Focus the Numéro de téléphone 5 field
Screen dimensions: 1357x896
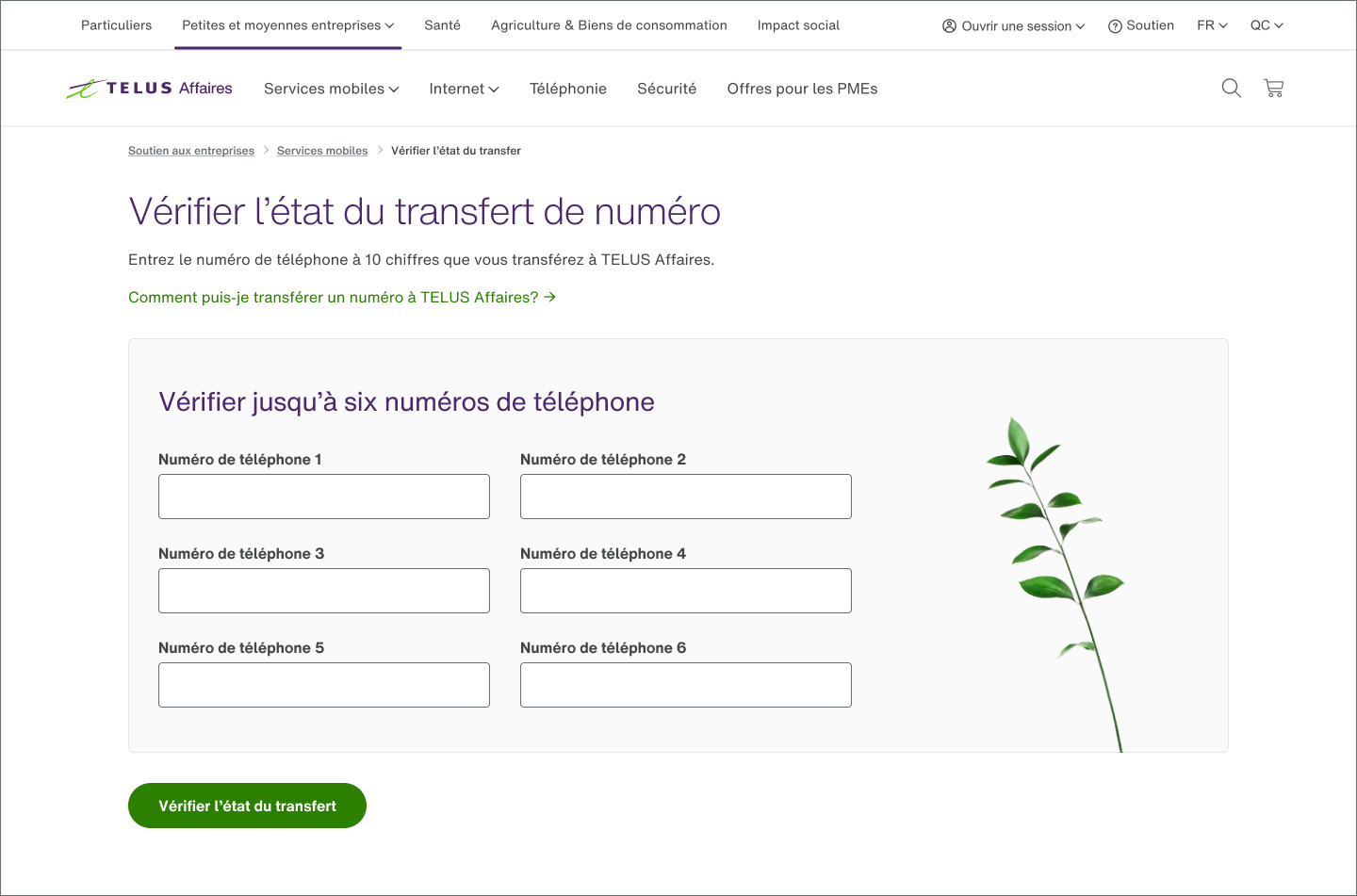click(x=324, y=685)
